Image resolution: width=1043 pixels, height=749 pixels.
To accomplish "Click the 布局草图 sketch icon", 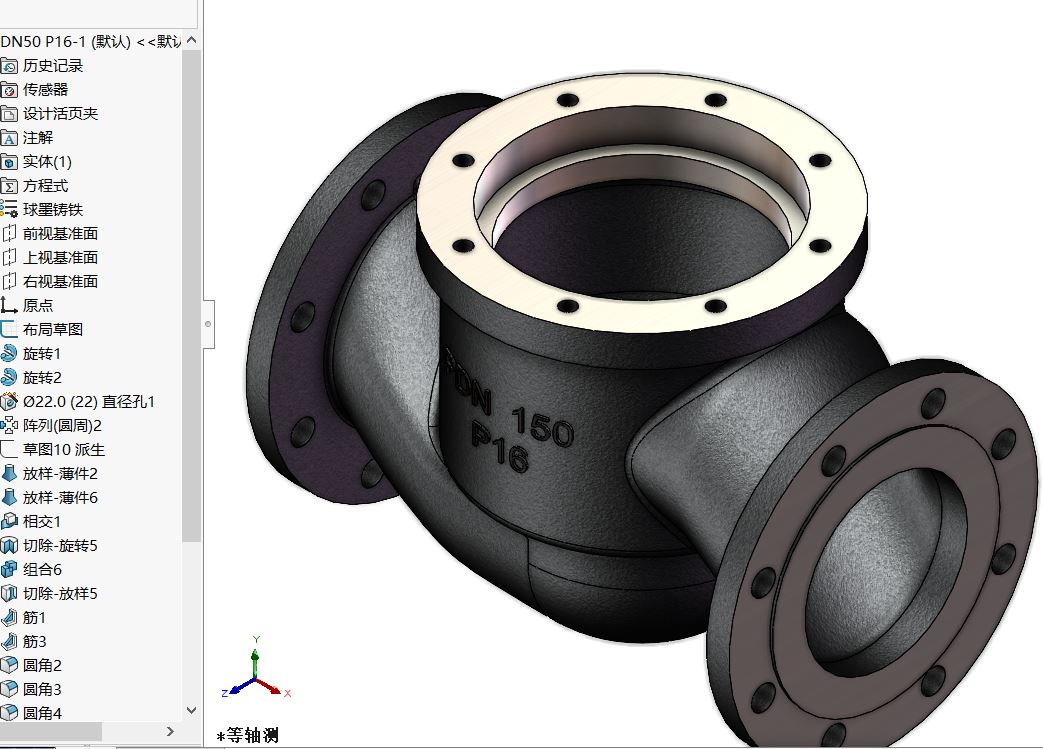I will [x=9, y=329].
